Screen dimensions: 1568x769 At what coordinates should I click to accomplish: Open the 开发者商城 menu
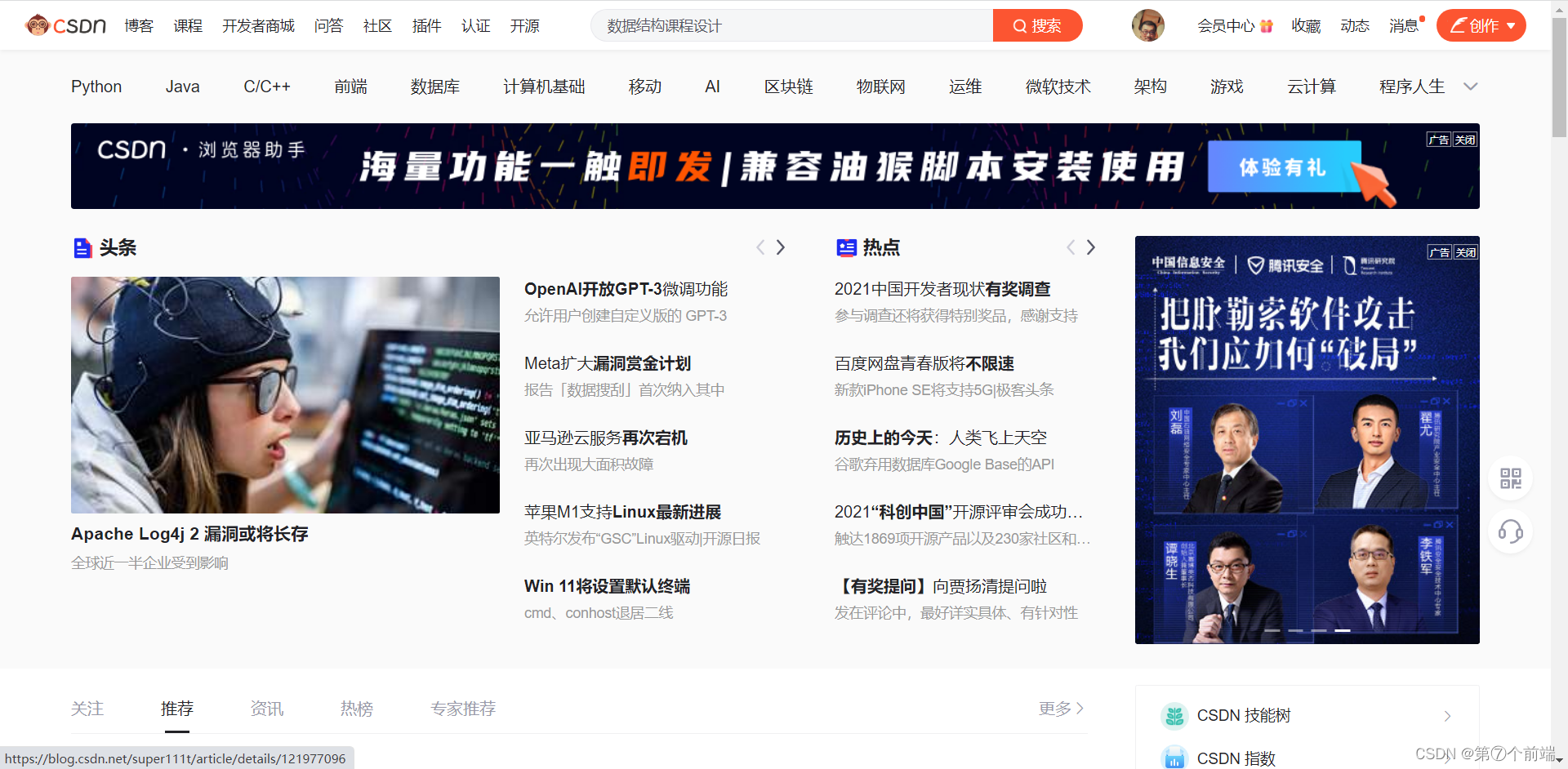tap(258, 26)
